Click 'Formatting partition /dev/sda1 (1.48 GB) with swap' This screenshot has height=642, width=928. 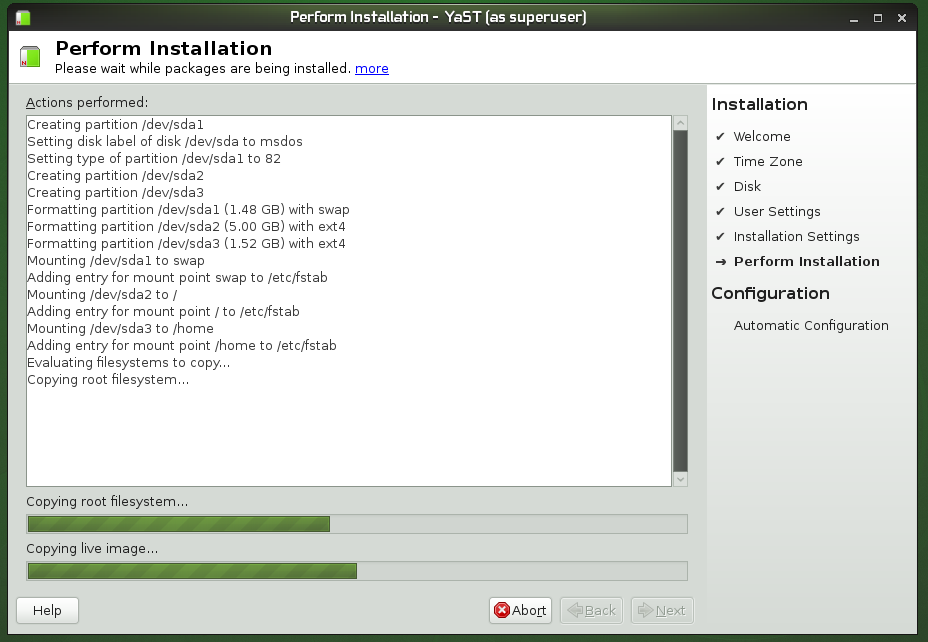click(x=188, y=210)
